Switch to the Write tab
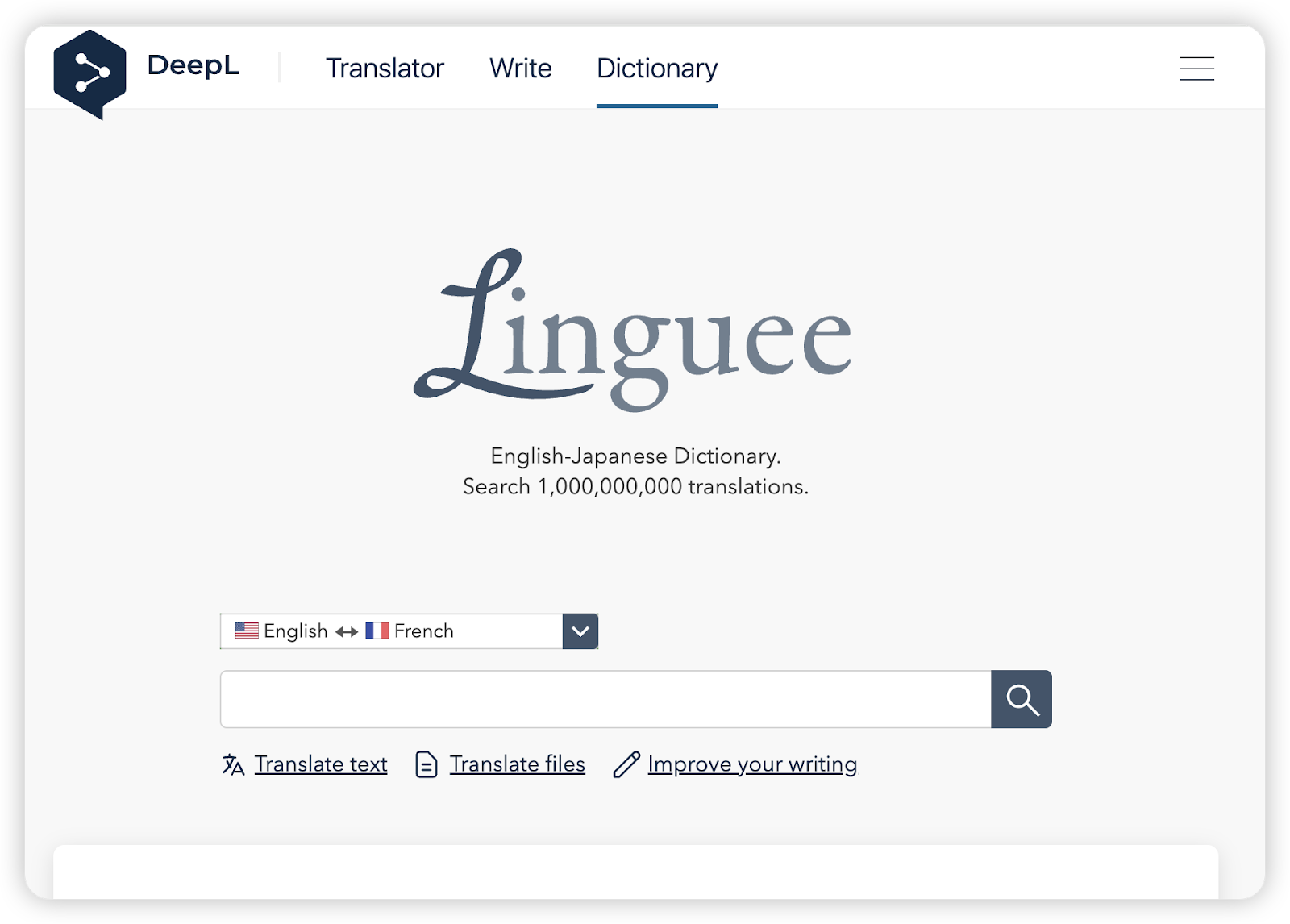Image resolution: width=1290 pixels, height=924 pixels. (x=521, y=69)
